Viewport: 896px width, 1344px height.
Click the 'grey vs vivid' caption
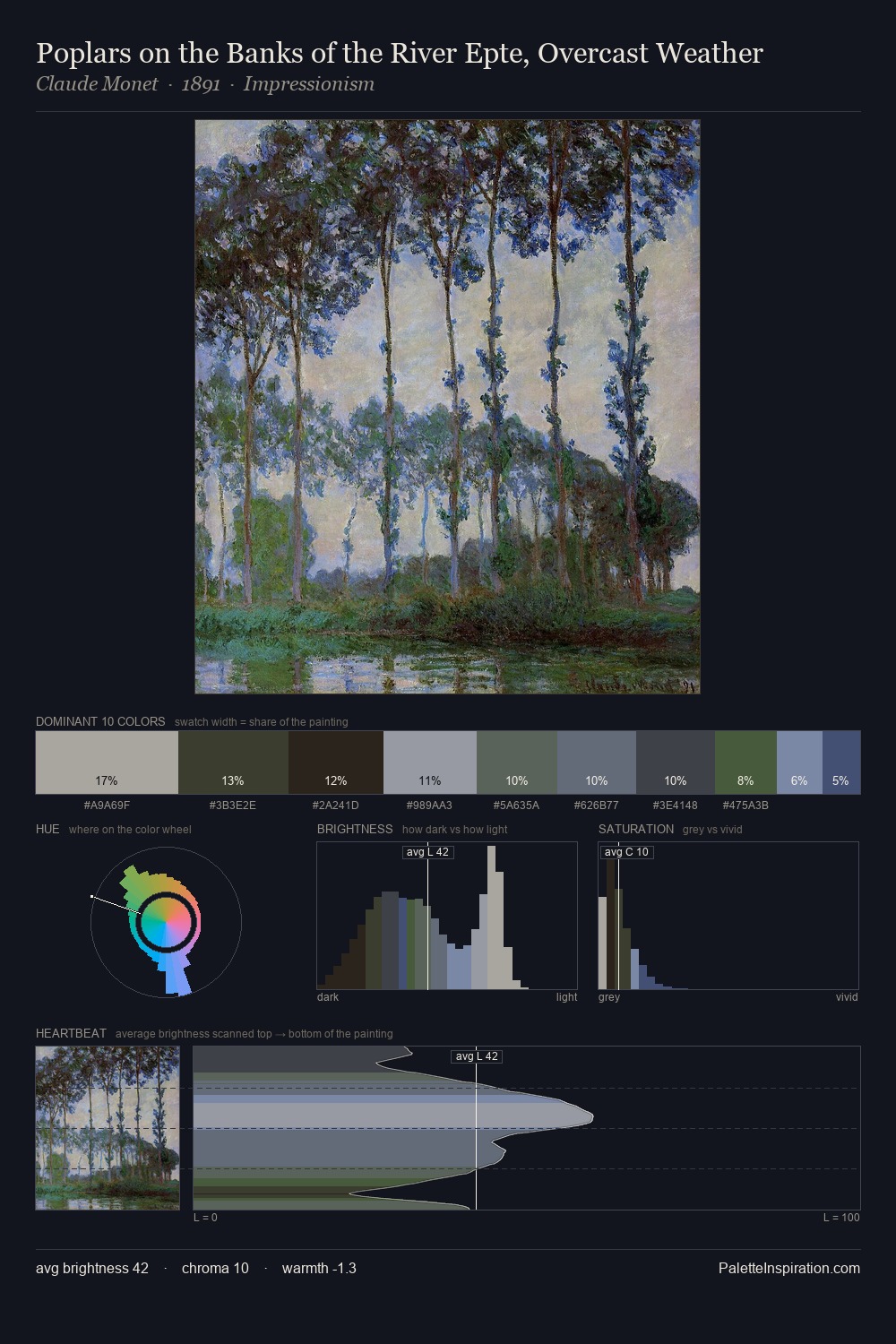(712, 830)
